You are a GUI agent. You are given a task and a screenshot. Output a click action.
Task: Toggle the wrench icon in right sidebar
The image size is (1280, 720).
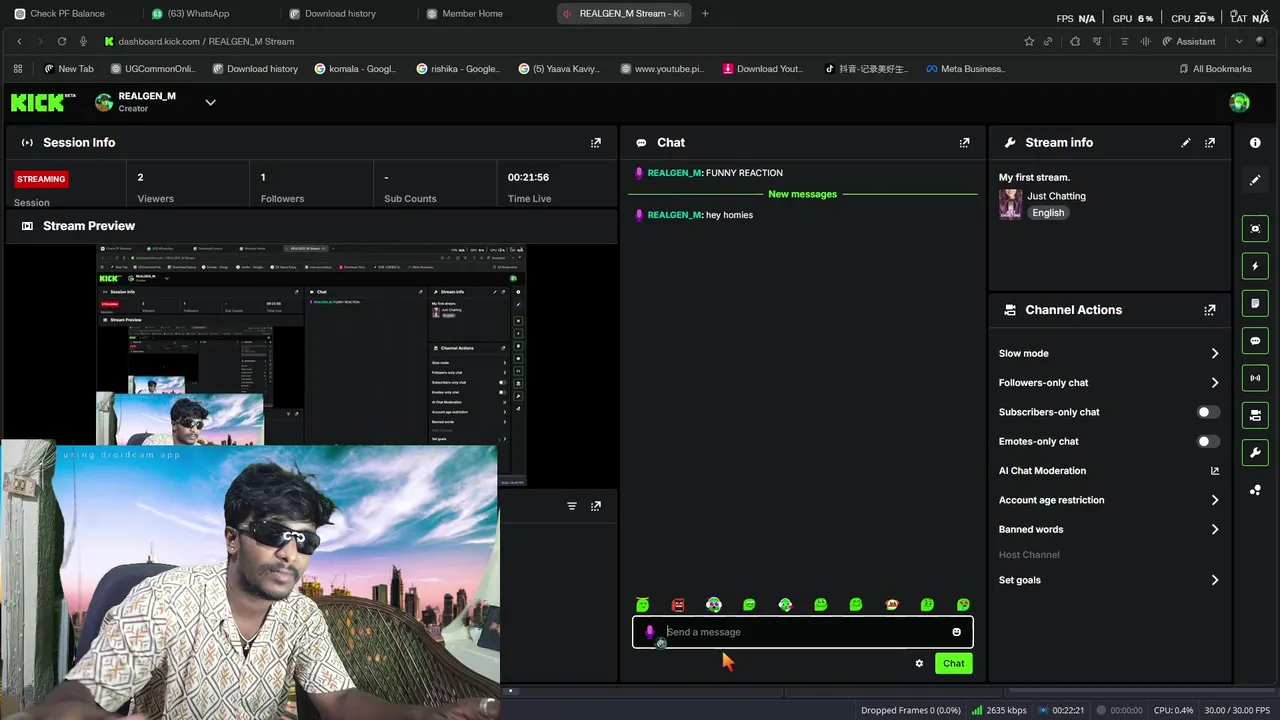[x=1255, y=453]
